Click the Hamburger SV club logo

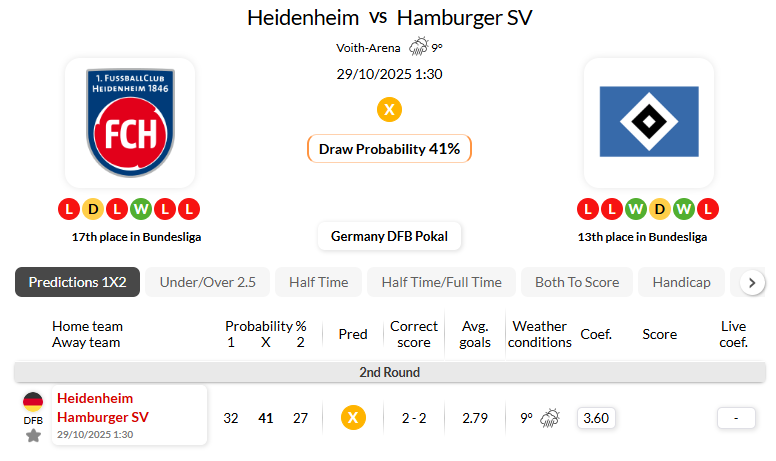[x=648, y=122]
